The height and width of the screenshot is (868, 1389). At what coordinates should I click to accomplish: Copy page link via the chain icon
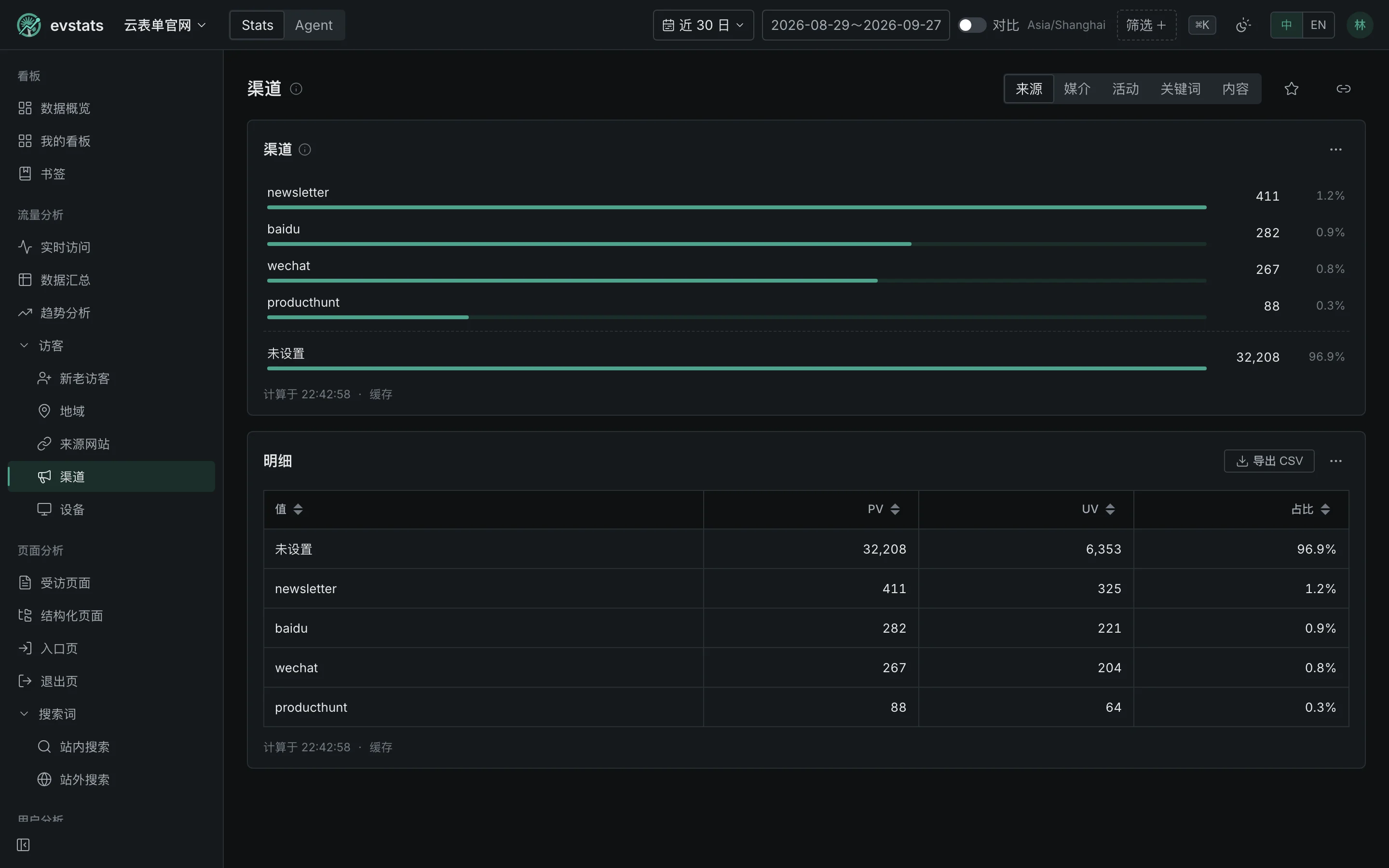click(x=1343, y=88)
